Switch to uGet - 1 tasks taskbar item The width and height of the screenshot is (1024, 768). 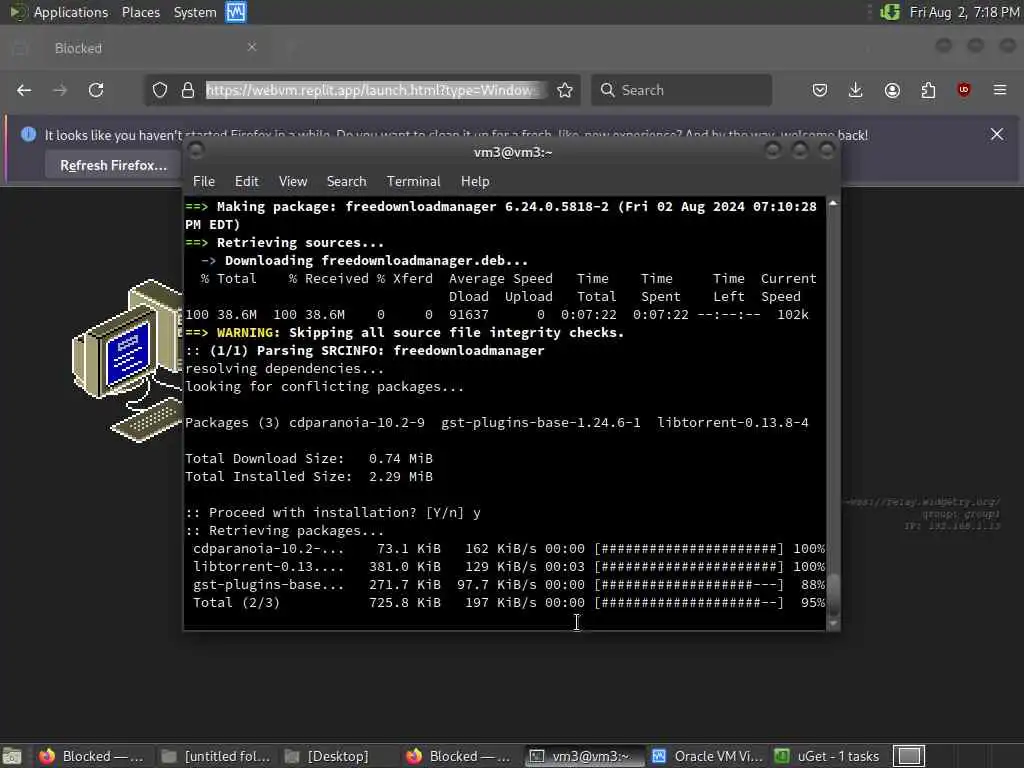[x=827, y=756]
